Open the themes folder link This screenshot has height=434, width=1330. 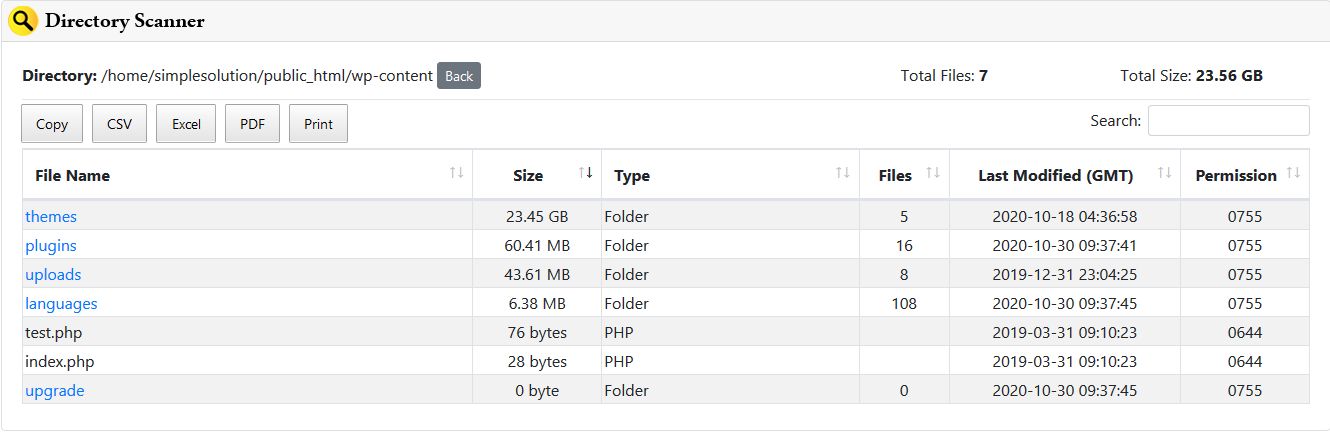[51, 216]
